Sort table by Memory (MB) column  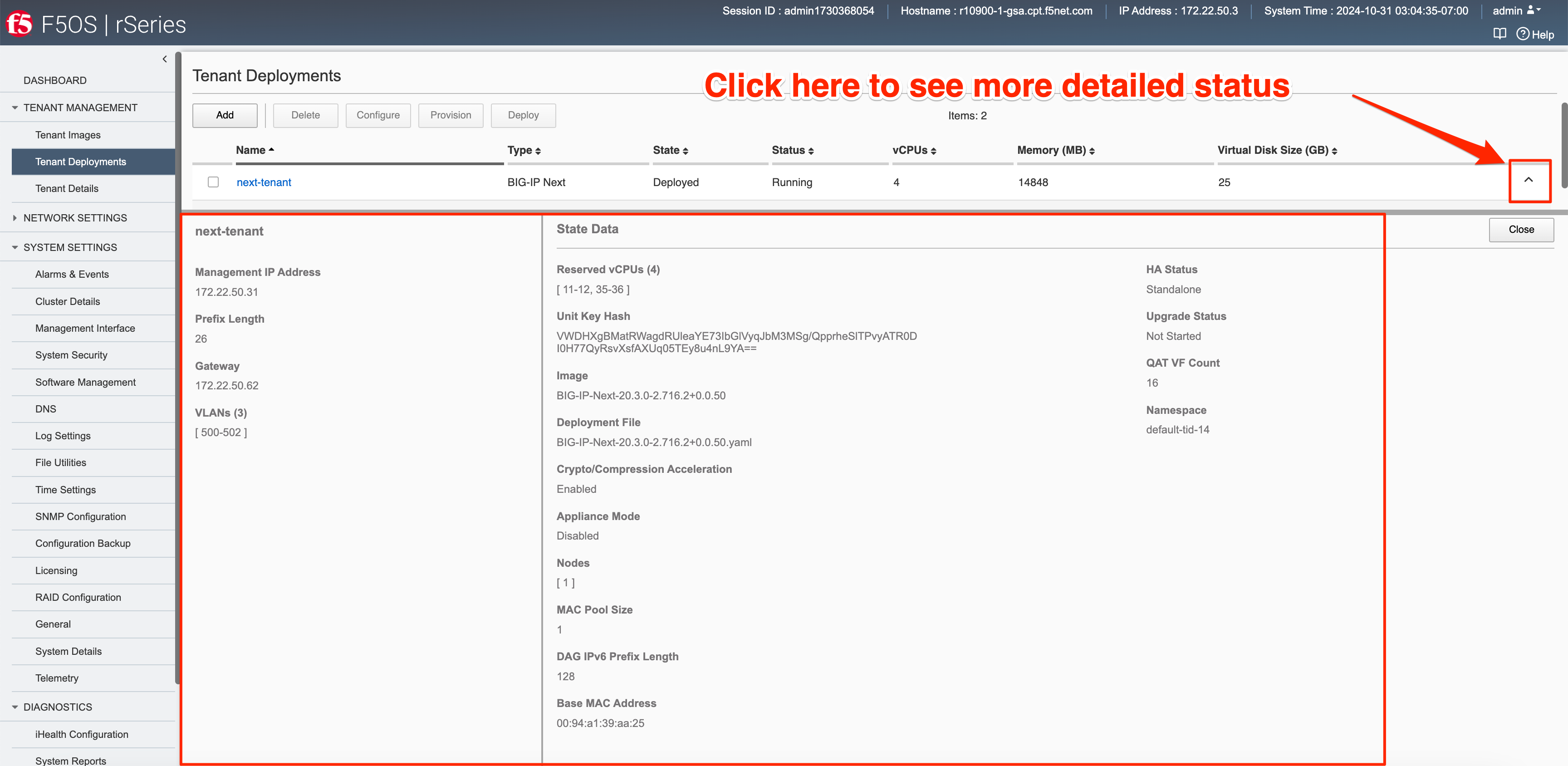click(x=1056, y=150)
